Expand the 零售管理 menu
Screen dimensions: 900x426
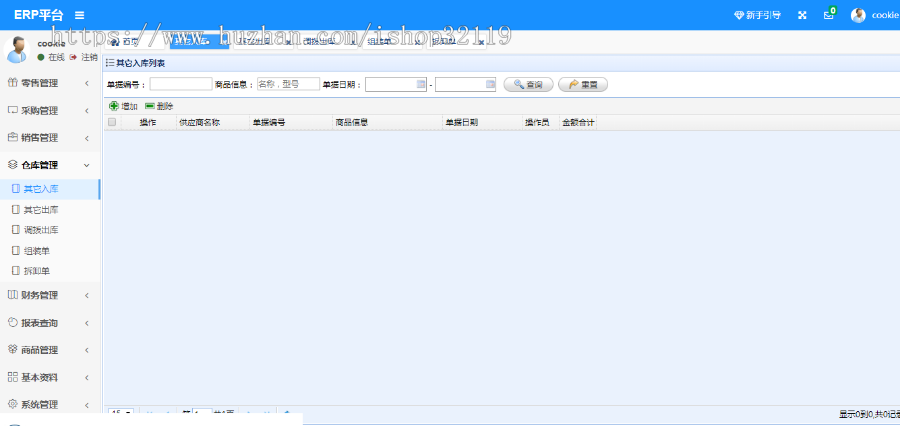[50, 83]
